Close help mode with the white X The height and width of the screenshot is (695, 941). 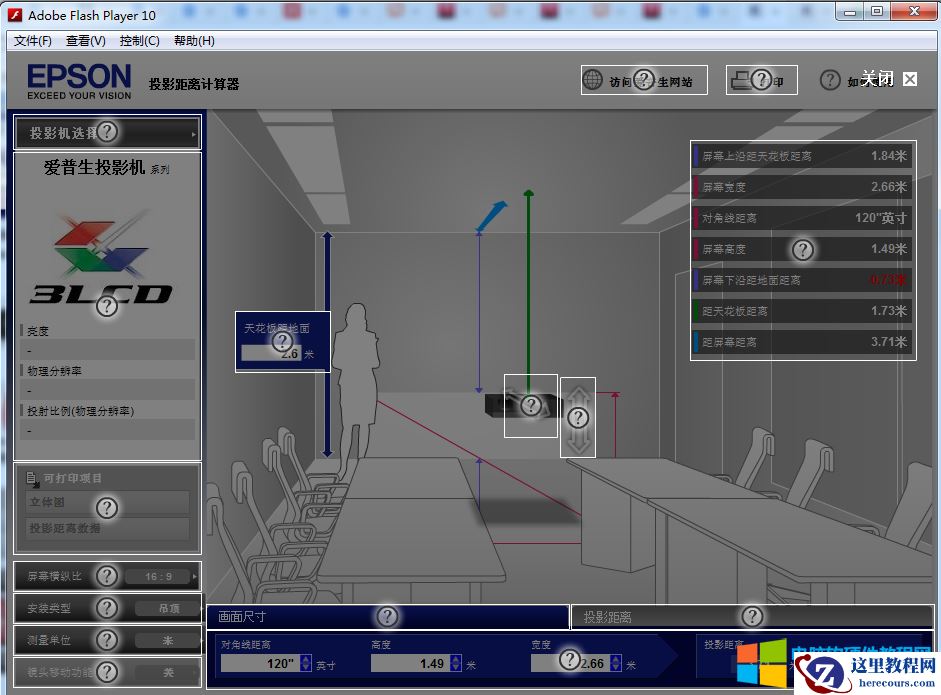910,79
